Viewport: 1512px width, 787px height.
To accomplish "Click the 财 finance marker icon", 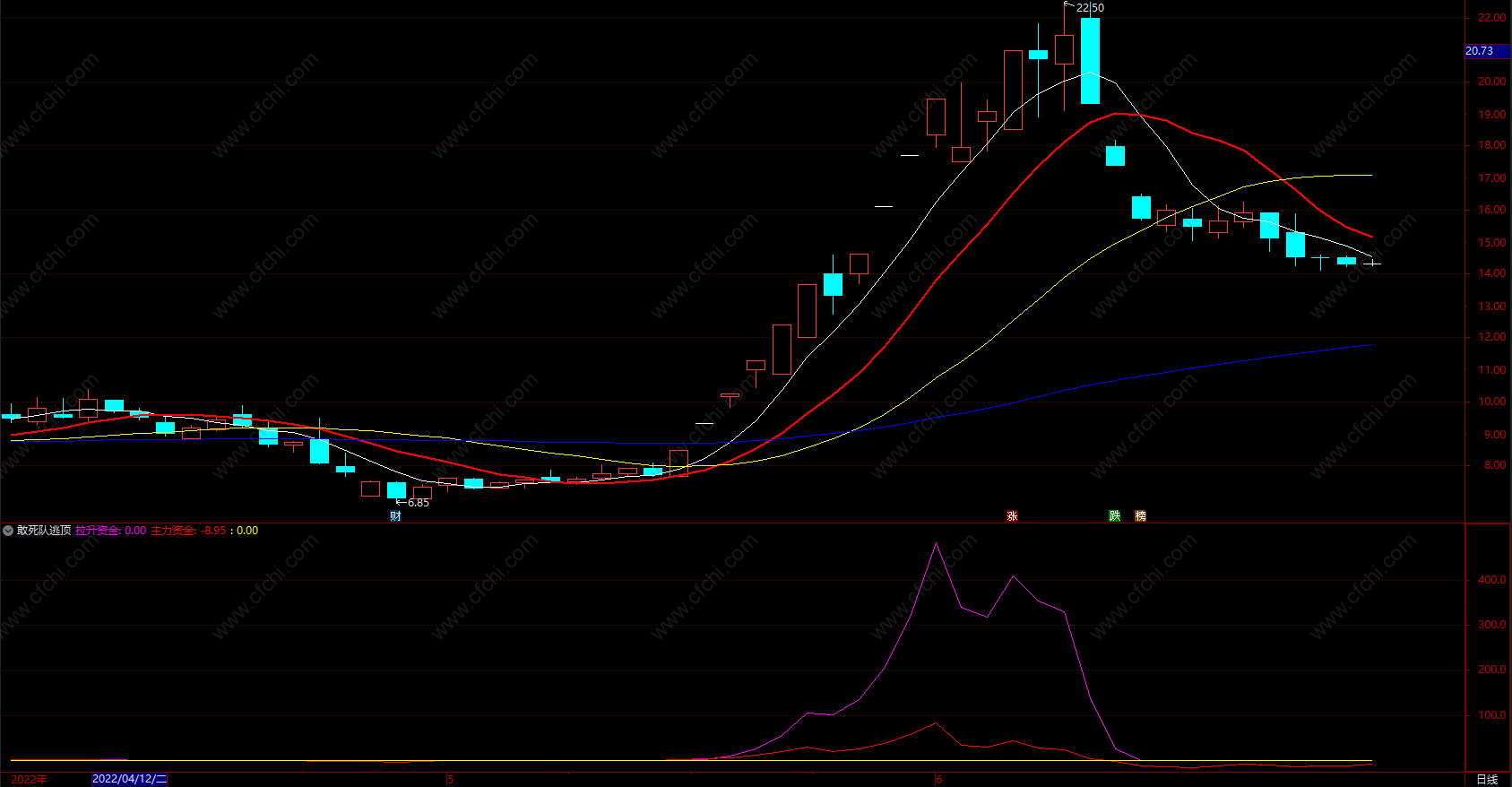I will coord(395,516).
